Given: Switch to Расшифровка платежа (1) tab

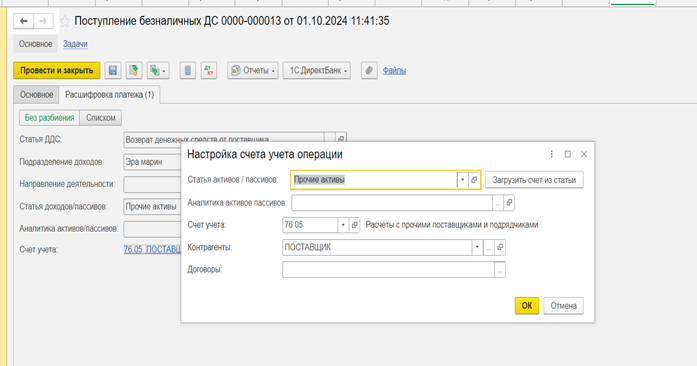Looking at the screenshot, I should coord(109,95).
